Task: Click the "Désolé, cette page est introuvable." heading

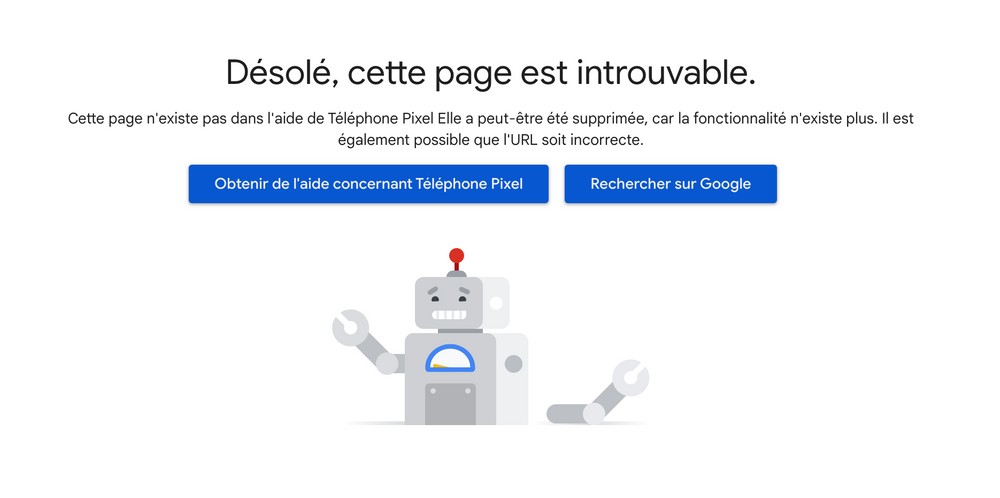Action: pyautogui.click(x=490, y=72)
